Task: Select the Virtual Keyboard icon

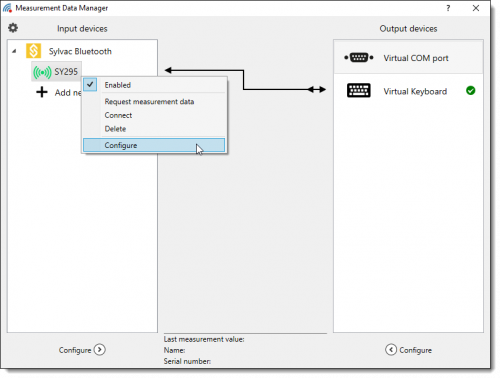Action: pyautogui.click(x=359, y=90)
